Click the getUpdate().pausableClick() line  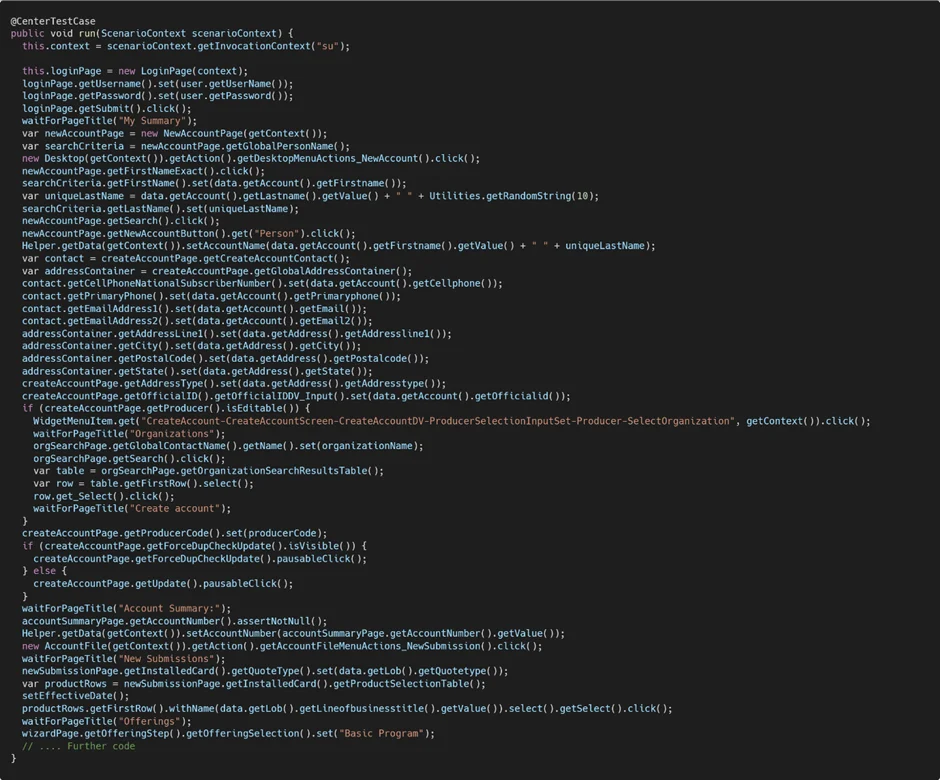[x=163, y=583]
